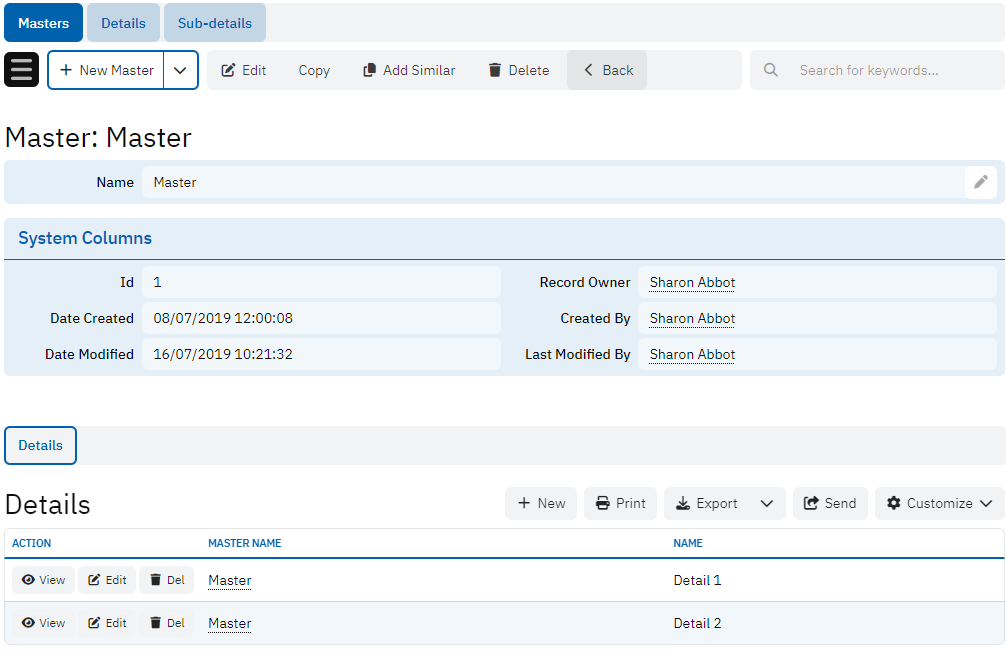
Task: Open the Customize dropdown menu
Action: coord(939,503)
